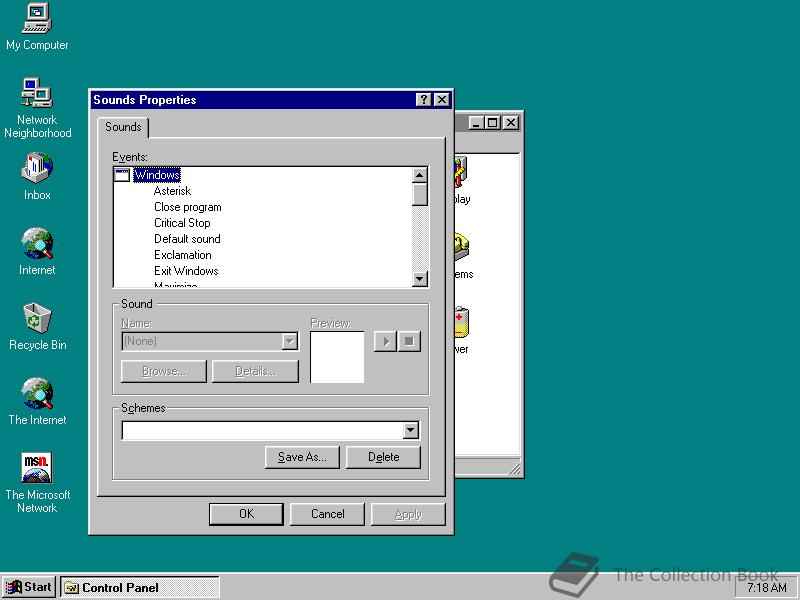The height and width of the screenshot is (600, 800).
Task: Select the Critical Stop event
Action: 182,223
